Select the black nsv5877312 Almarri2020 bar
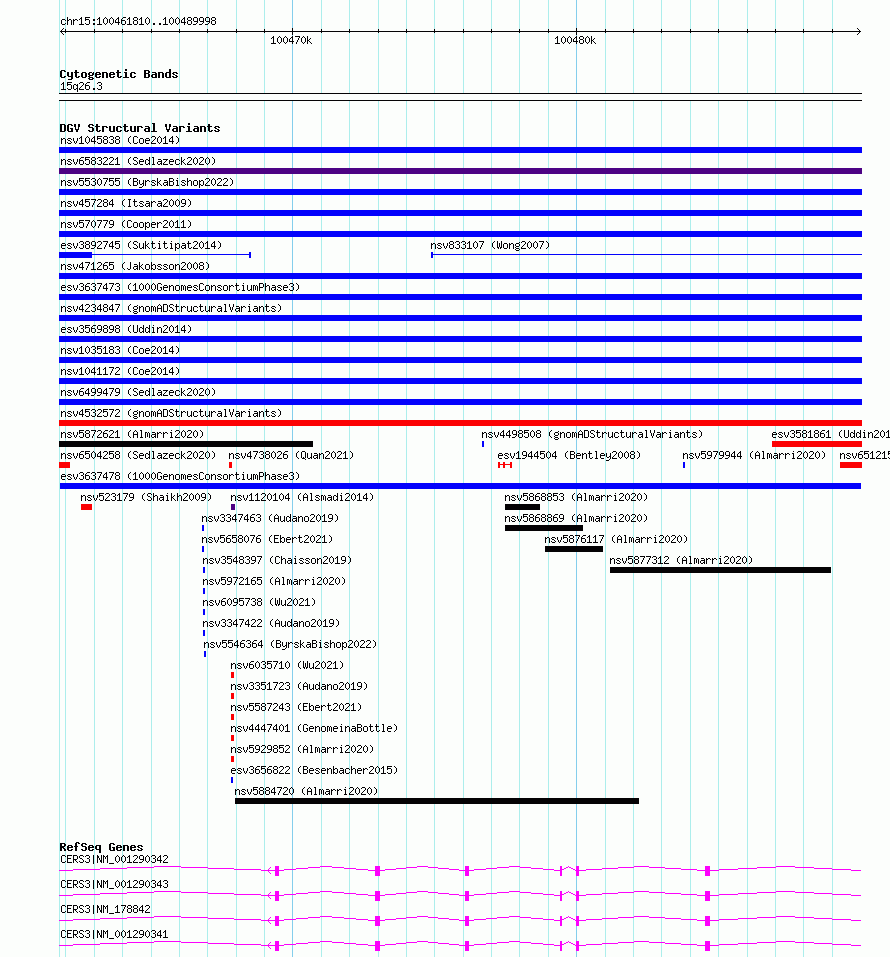890x957 pixels. coord(720,570)
